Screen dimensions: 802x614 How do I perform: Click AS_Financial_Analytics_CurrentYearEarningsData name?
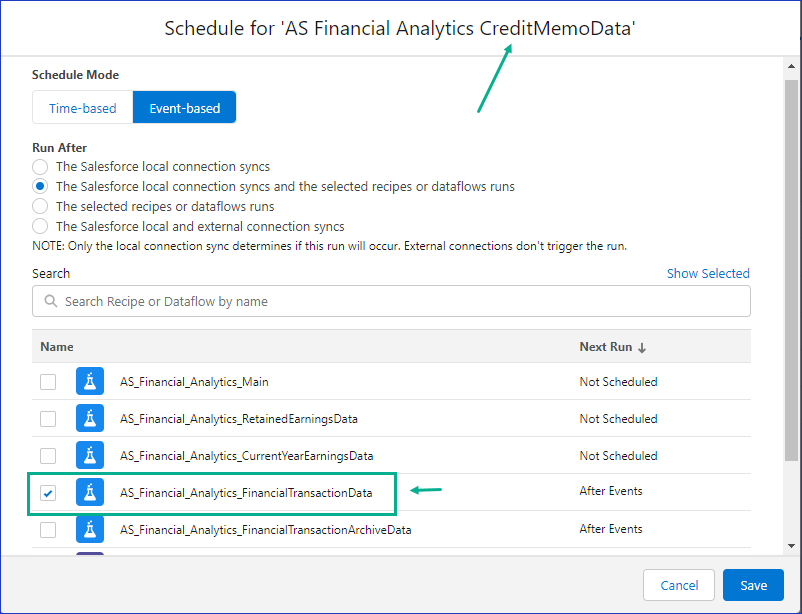(x=247, y=455)
